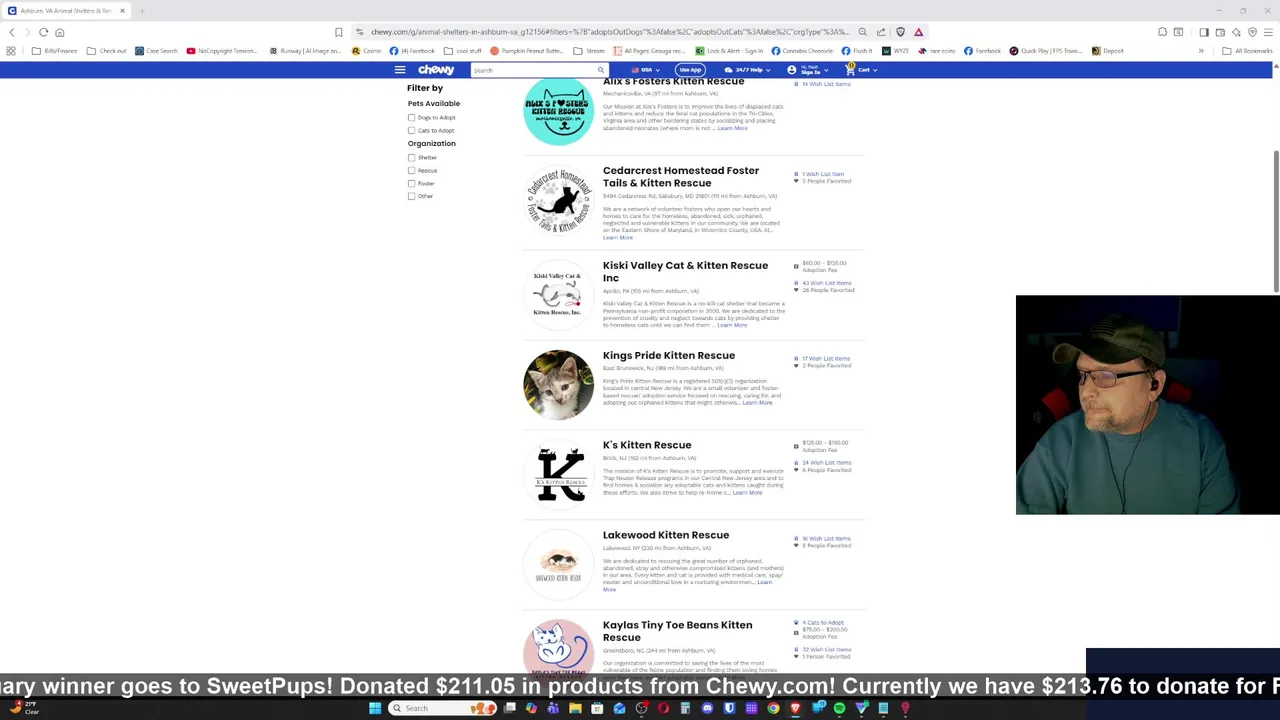1280x720 pixels.
Task: Open the Chewy cart icon
Action: (x=850, y=70)
